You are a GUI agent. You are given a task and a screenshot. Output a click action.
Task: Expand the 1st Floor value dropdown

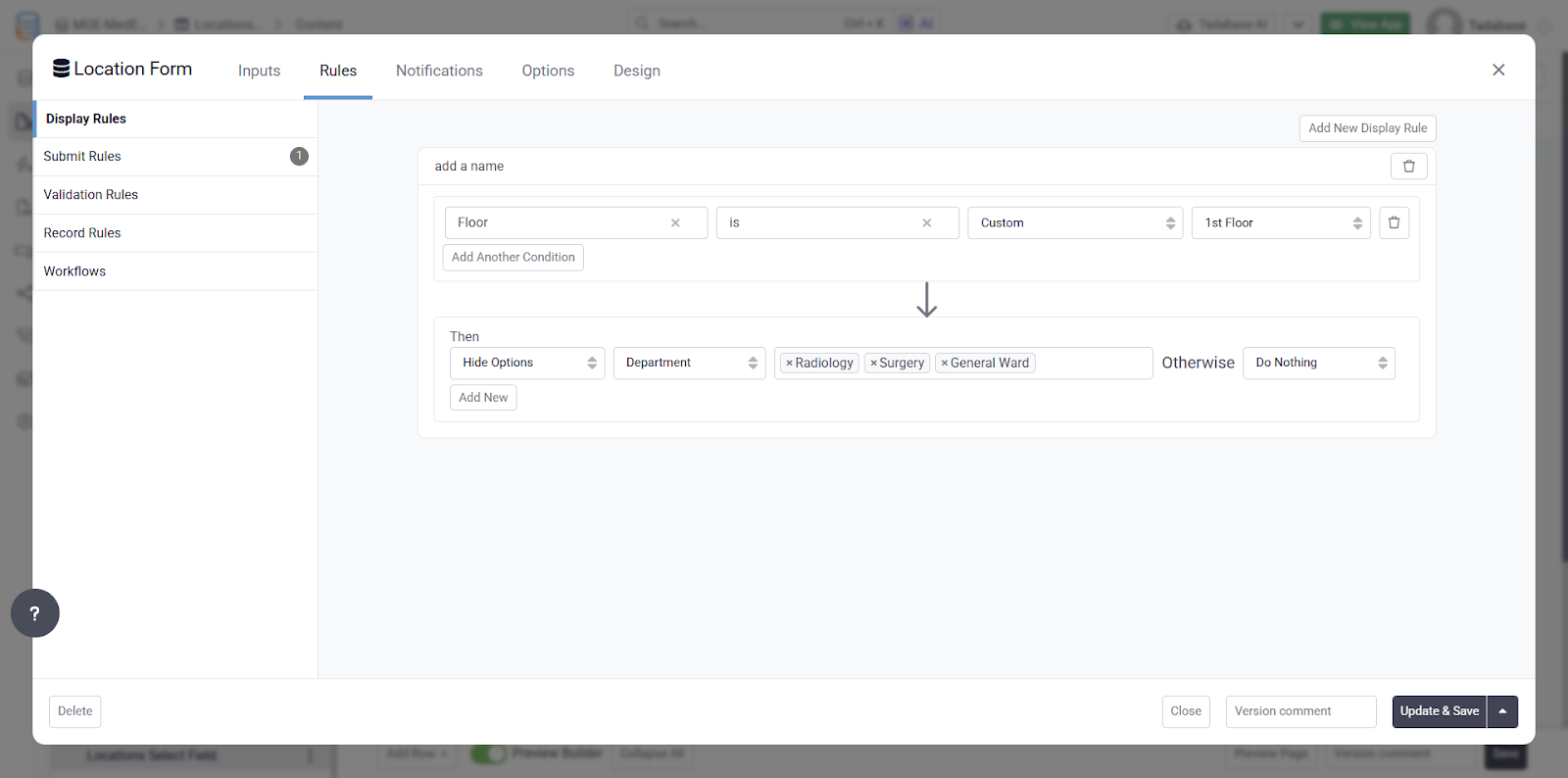[1281, 222]
